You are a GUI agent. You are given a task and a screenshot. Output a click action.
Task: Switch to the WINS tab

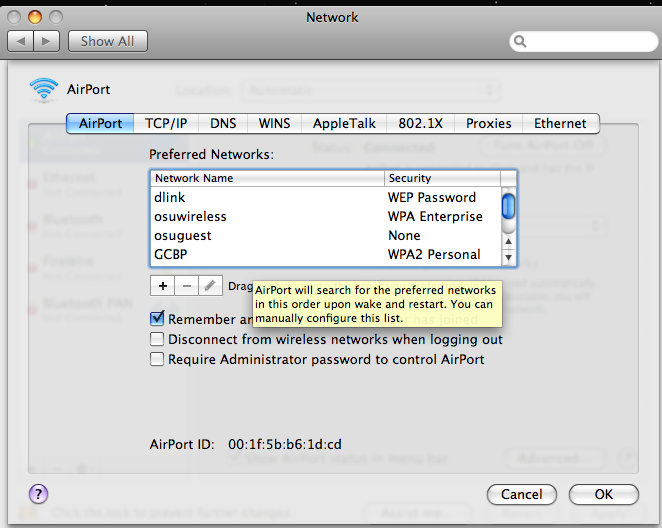[x=274, y=123]
